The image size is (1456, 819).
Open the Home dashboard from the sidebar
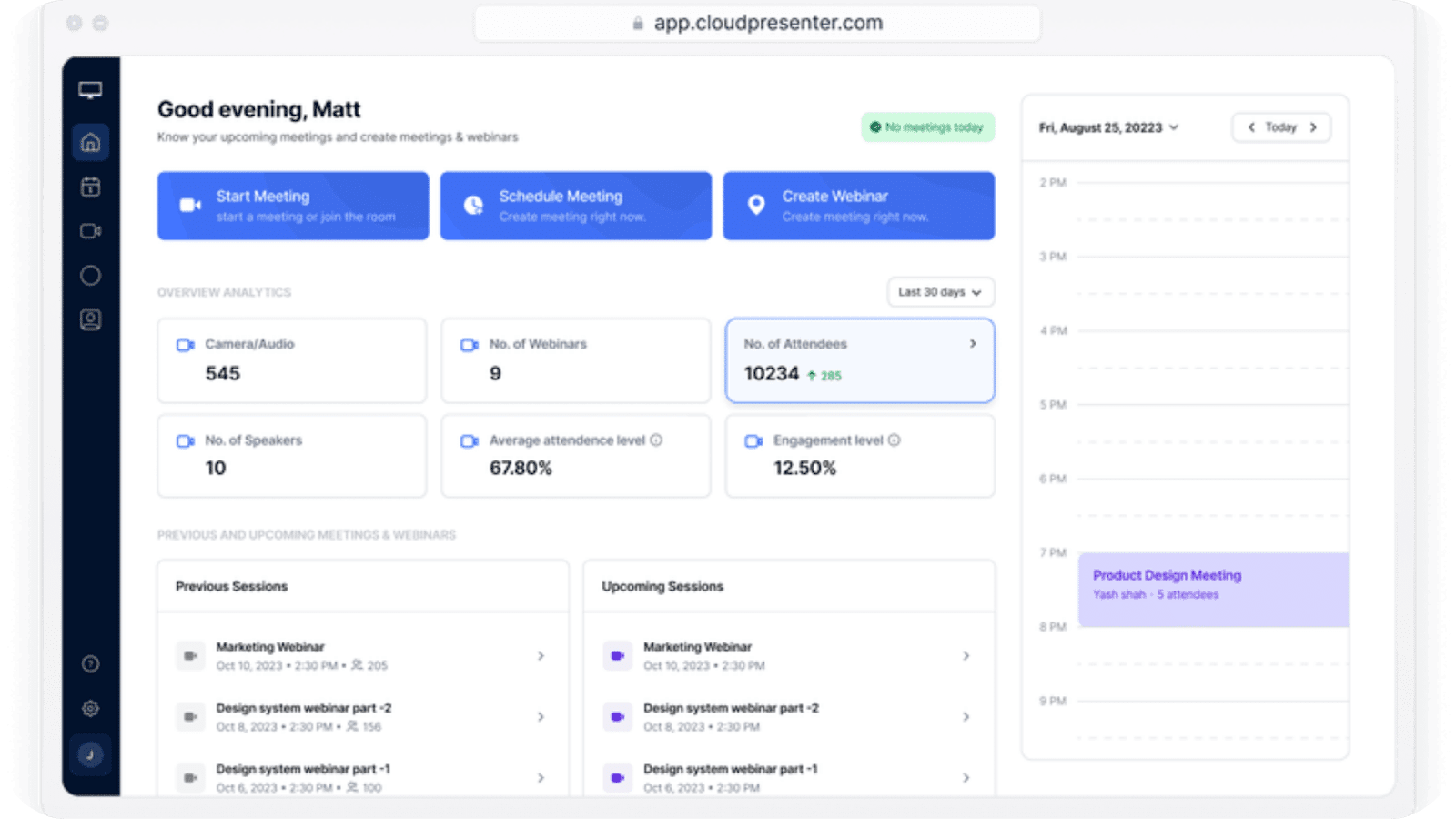click(x=90, y=142)
